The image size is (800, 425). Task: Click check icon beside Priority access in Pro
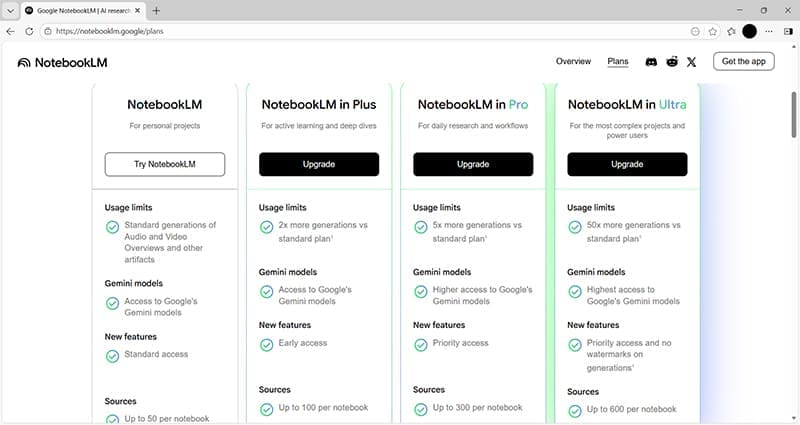pyautogui.click(x=420, y=345)
